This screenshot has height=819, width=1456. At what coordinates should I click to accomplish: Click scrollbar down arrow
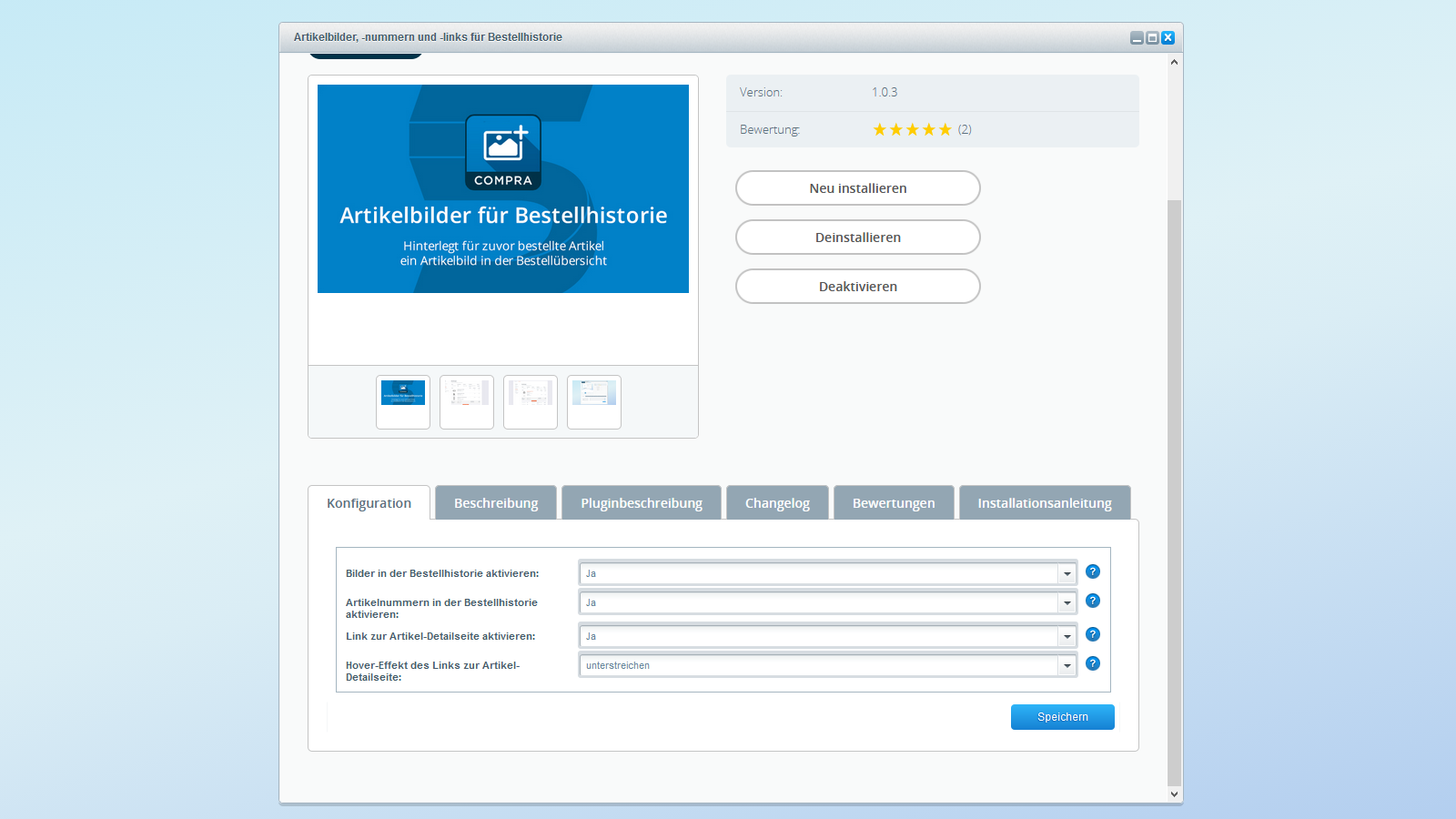pos(1174,794)
